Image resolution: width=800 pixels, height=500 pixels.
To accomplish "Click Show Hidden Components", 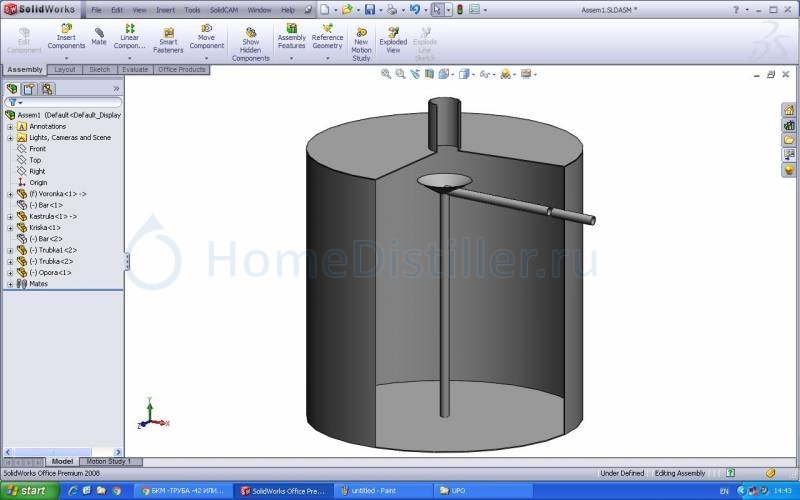I will coord(251,45).
